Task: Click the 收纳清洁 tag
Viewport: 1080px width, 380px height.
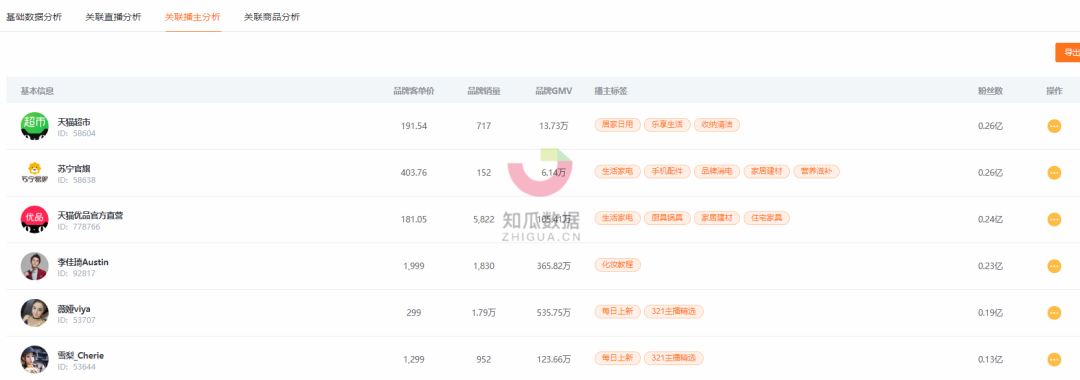Action: [x=717, y=125]
